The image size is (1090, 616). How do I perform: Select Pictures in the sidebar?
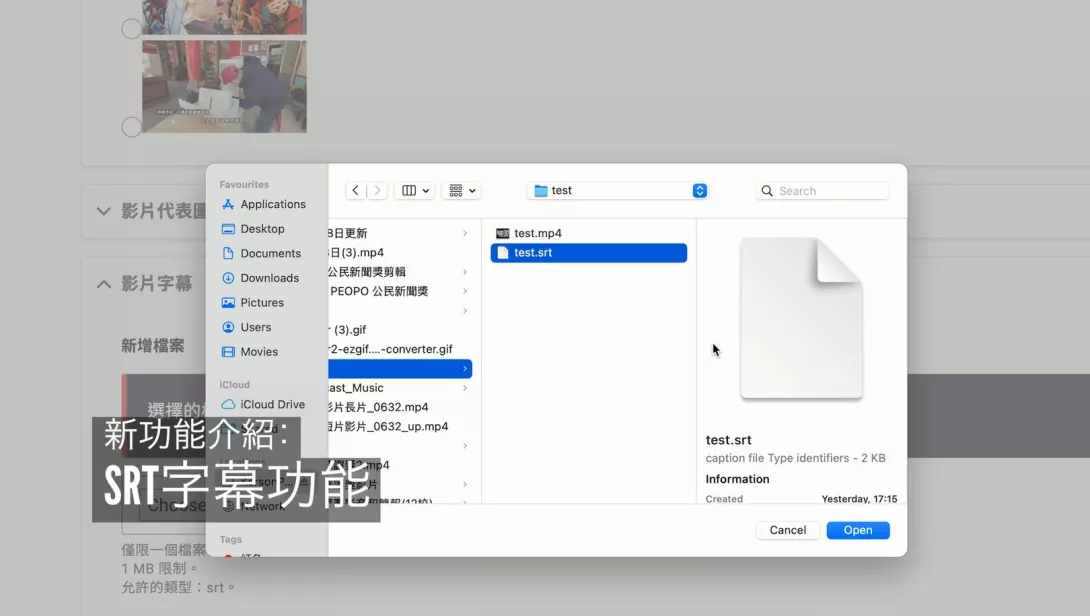click(x=252, y=302)
